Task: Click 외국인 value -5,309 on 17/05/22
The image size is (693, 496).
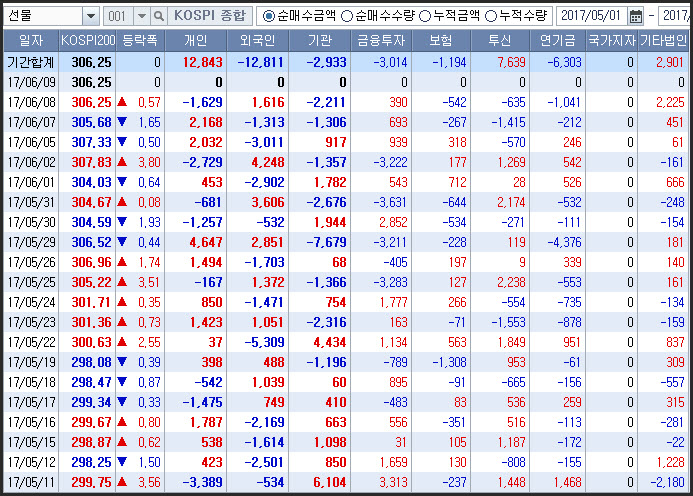Action: click(264, 342)
